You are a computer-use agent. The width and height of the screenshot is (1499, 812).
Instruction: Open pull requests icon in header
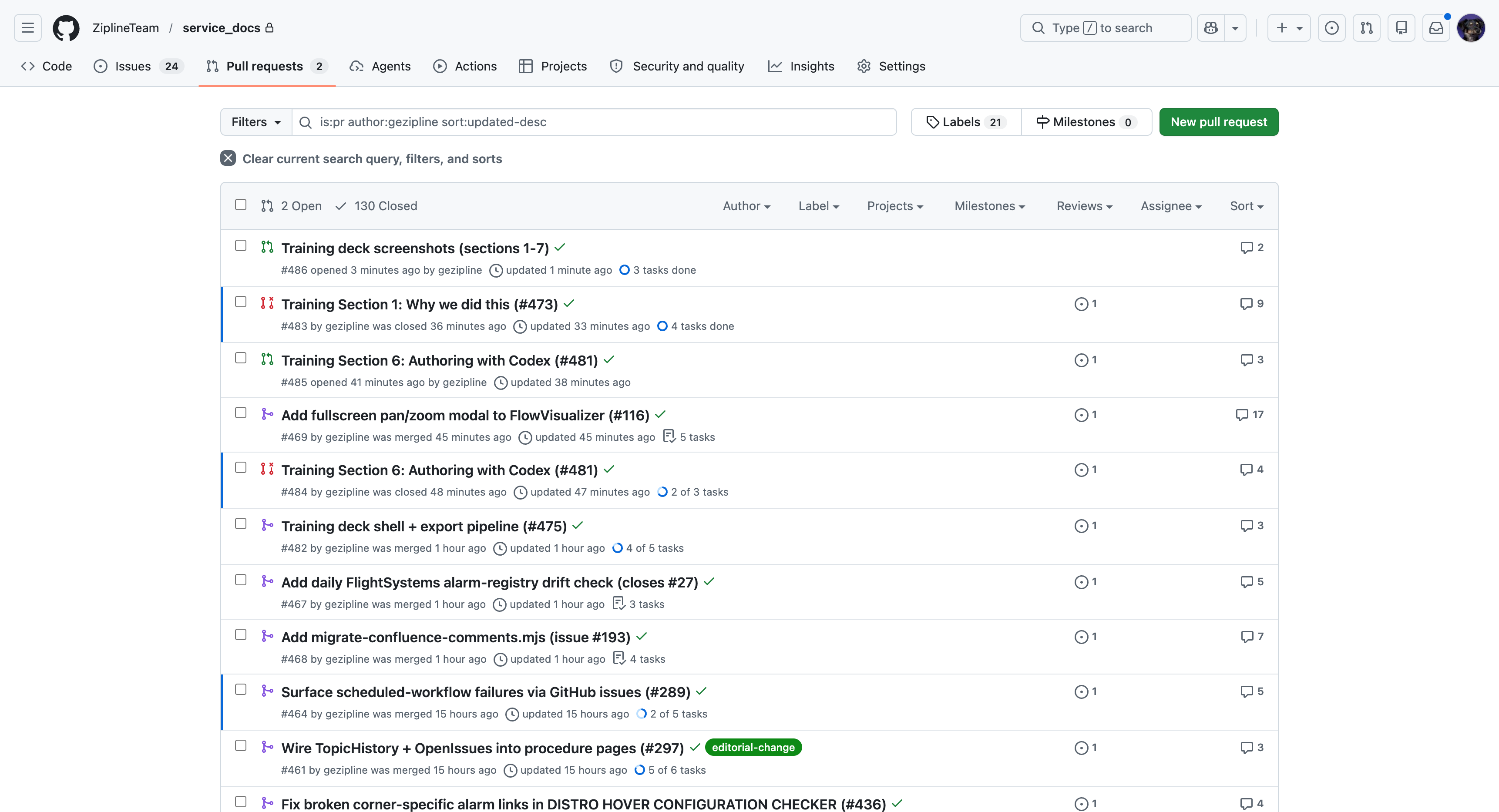(1366, 27)
